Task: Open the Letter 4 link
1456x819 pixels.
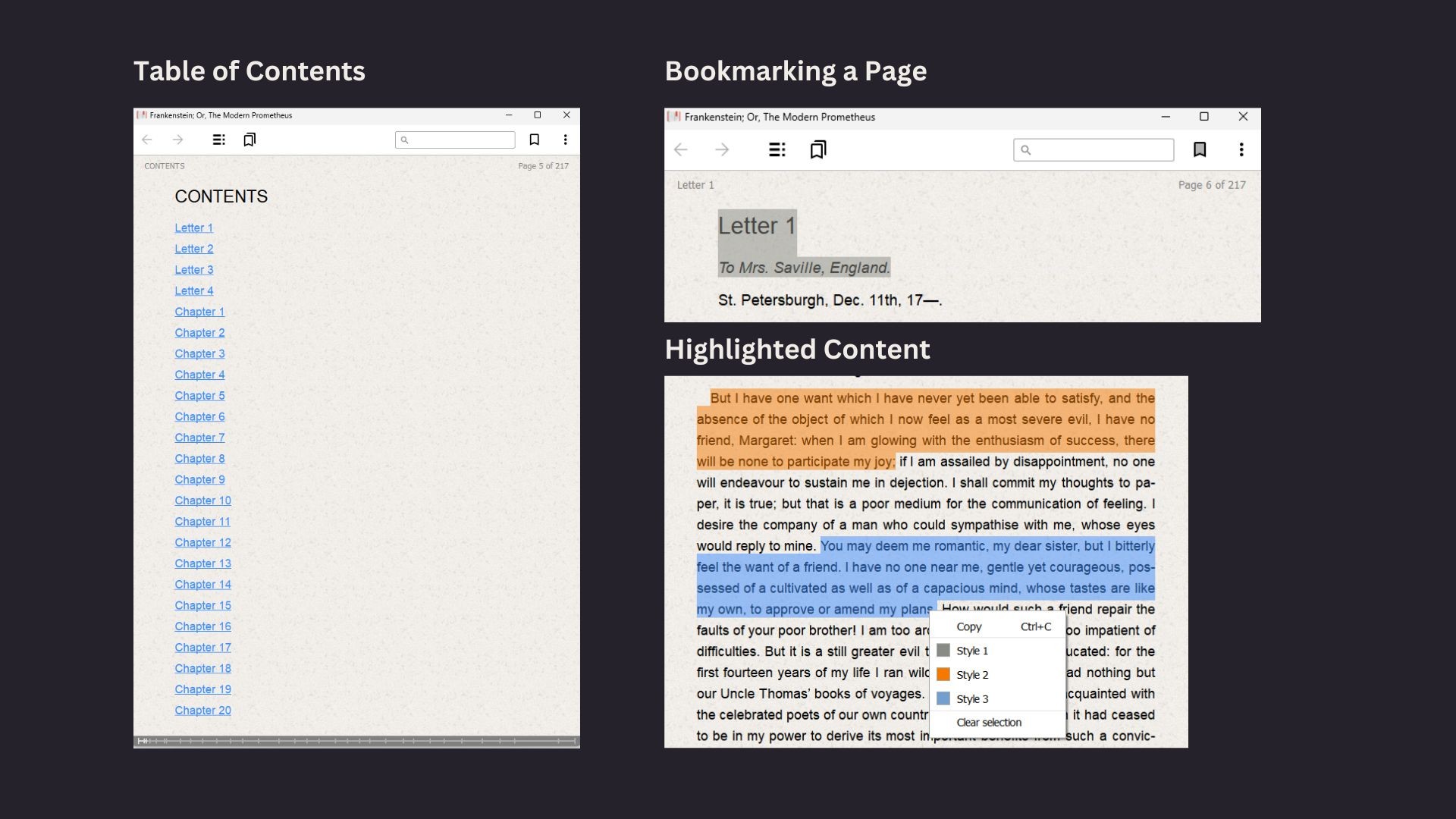Action: [194, 290]
